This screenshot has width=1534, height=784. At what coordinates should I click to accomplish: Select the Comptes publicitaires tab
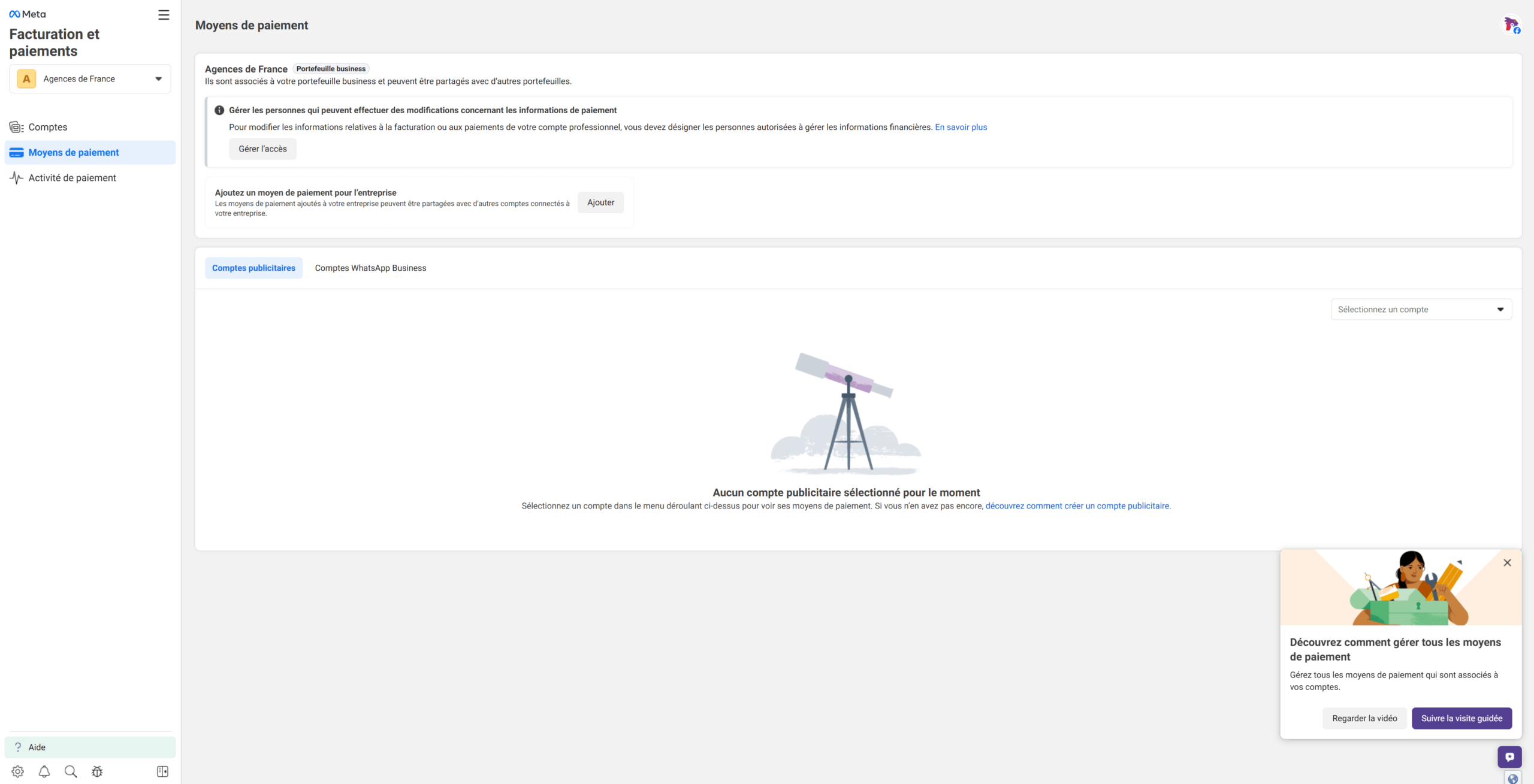253,268
